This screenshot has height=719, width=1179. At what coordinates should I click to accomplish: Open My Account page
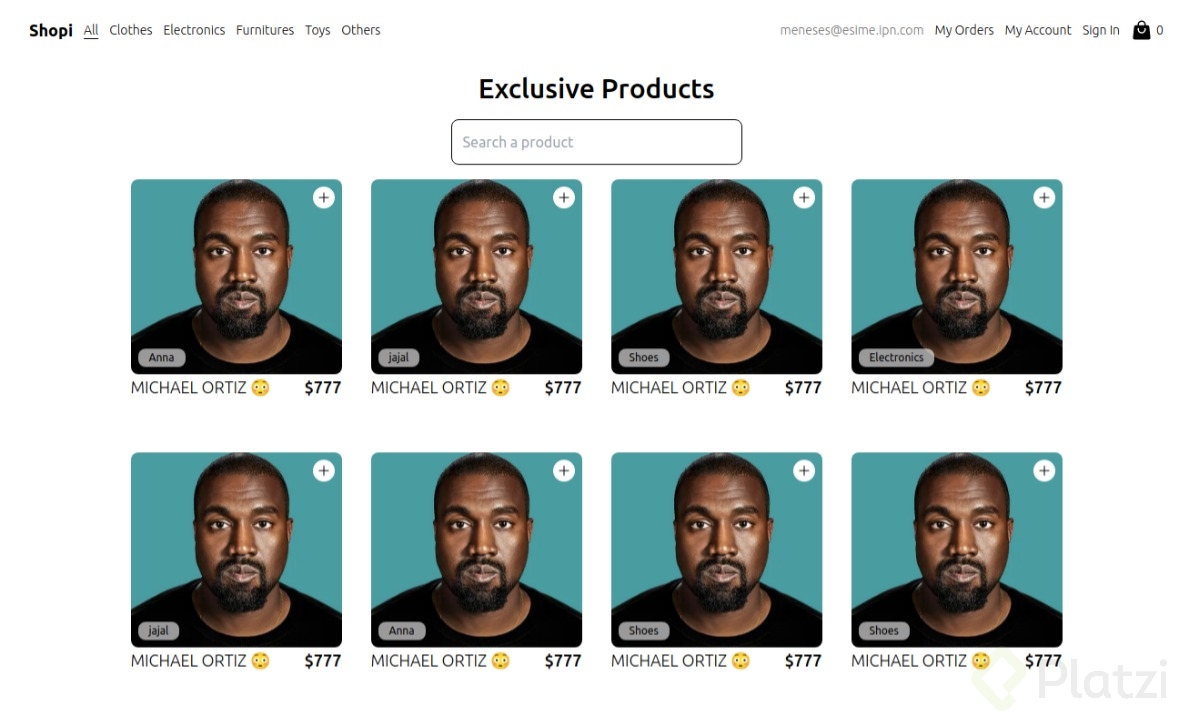tap(1038, 30)
